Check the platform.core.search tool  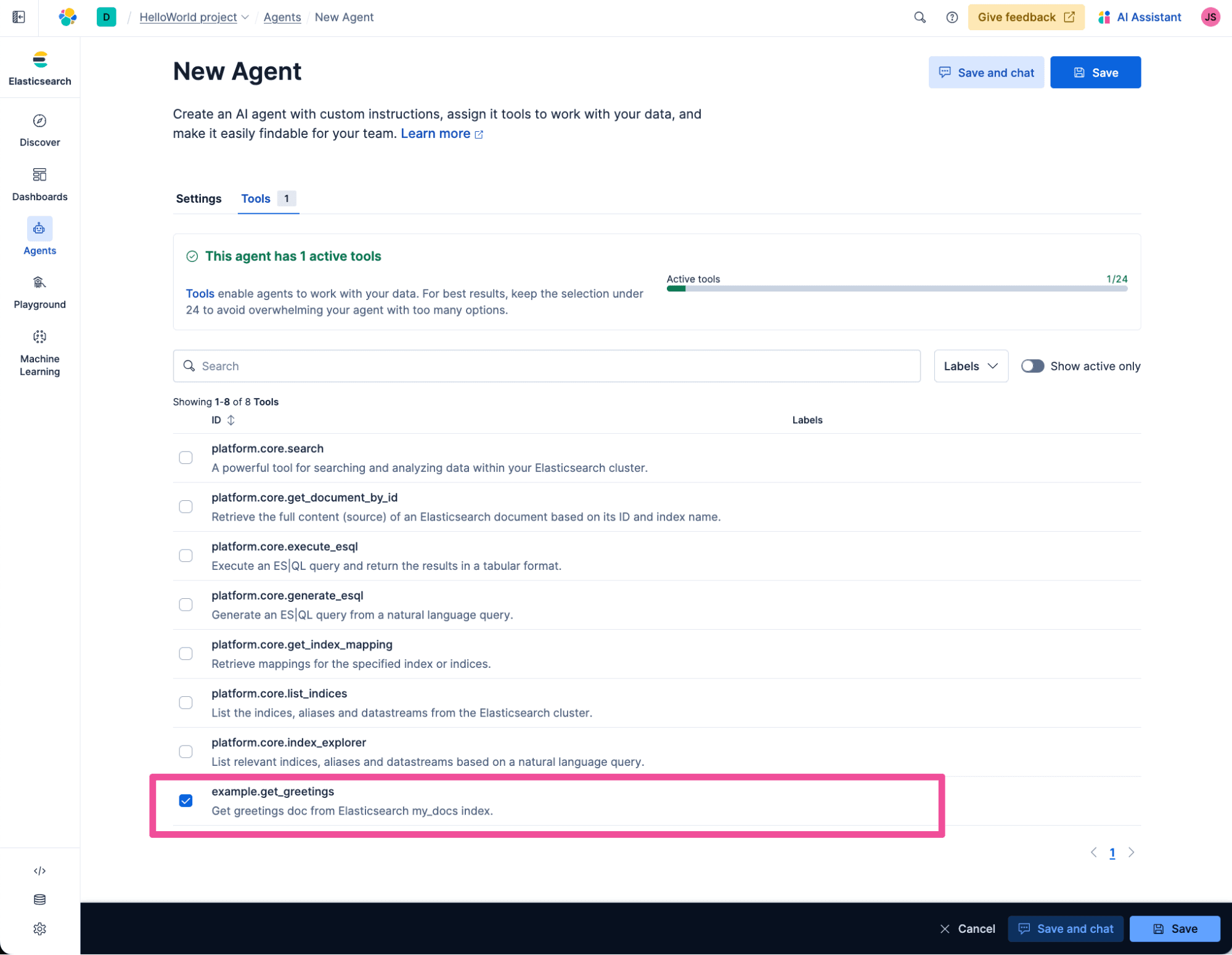[186, 457]
